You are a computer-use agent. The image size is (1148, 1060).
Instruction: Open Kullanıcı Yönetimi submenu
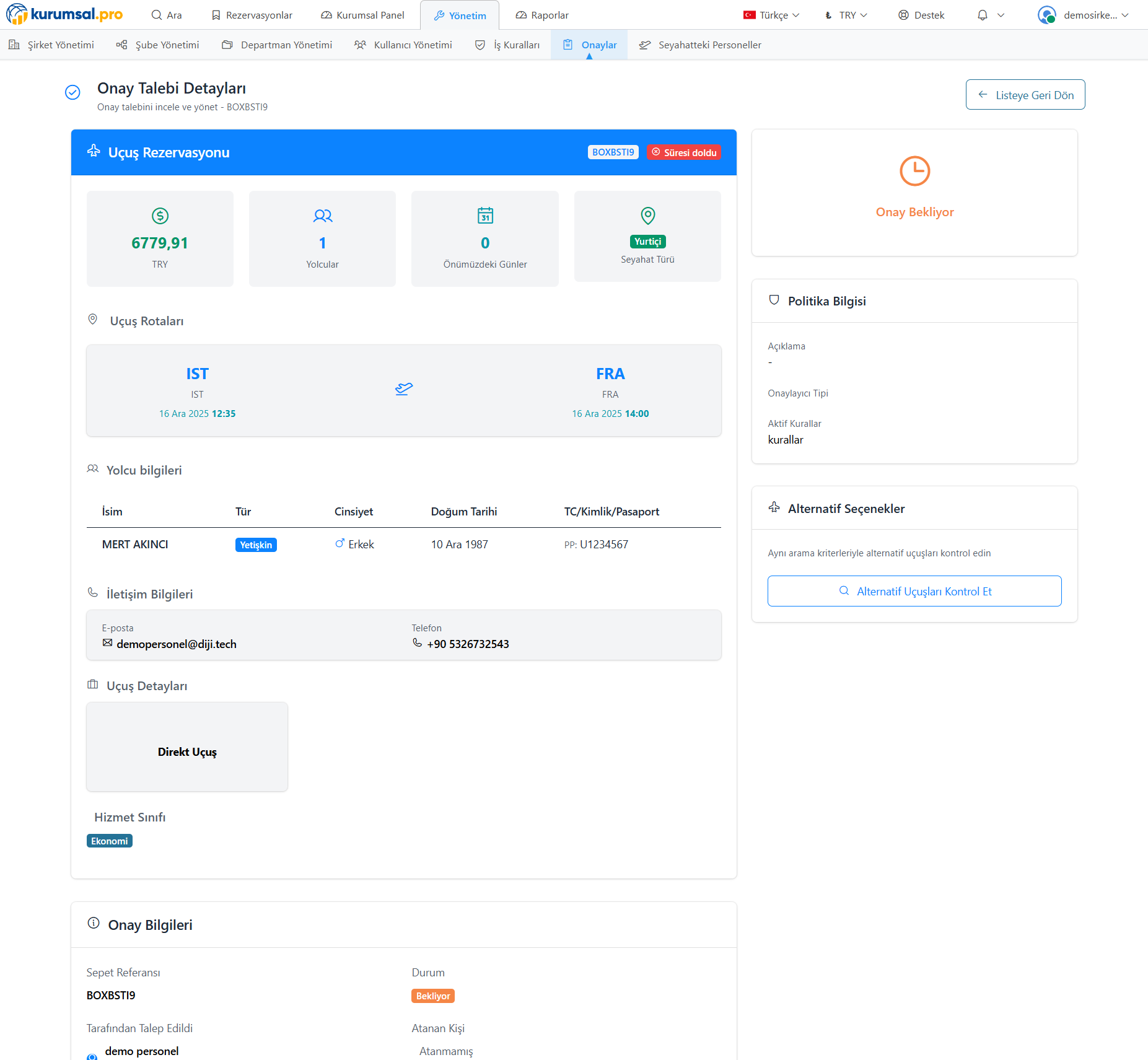[403, 45]
